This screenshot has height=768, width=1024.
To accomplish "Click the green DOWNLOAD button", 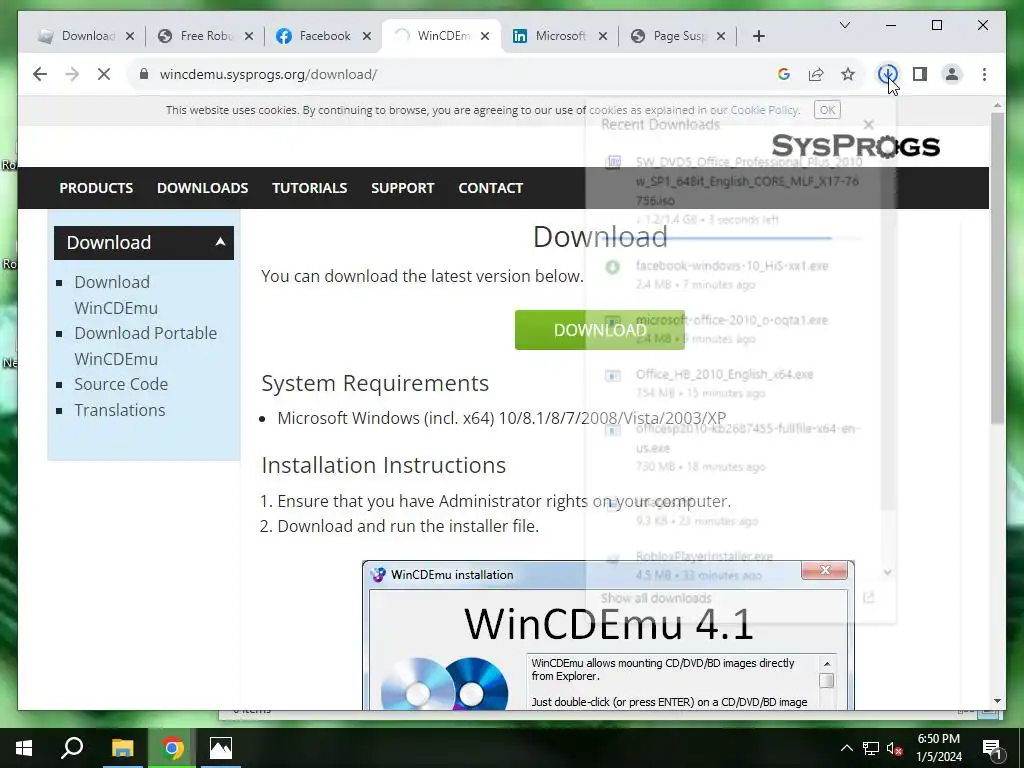I will coord(600,330).
